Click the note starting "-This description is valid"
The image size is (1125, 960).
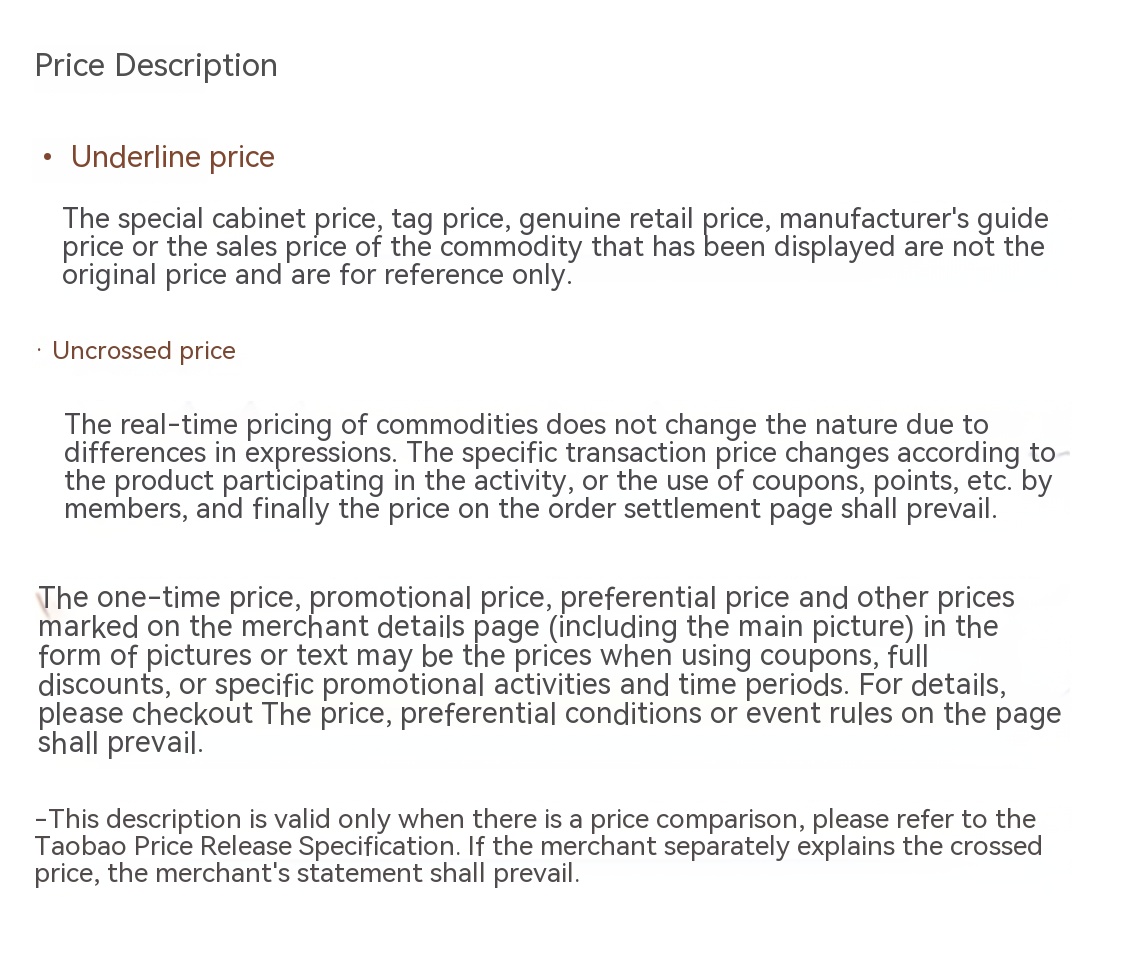click(x=538, y=846)
